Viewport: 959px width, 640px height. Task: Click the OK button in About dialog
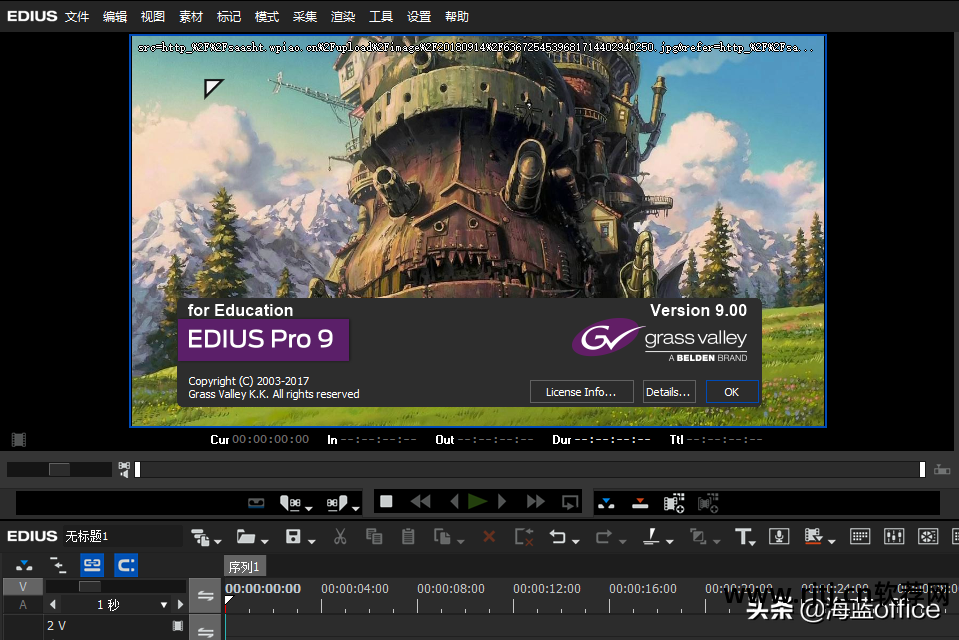pos(731,392)
